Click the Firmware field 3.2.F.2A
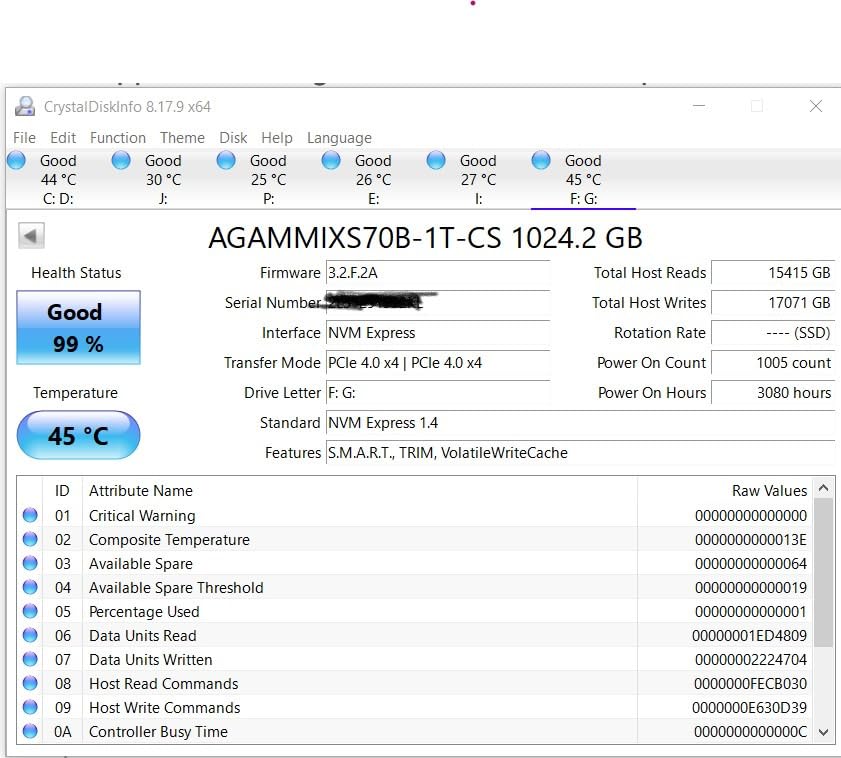Screen dimensions: 841x758 (x=438, y=273)
